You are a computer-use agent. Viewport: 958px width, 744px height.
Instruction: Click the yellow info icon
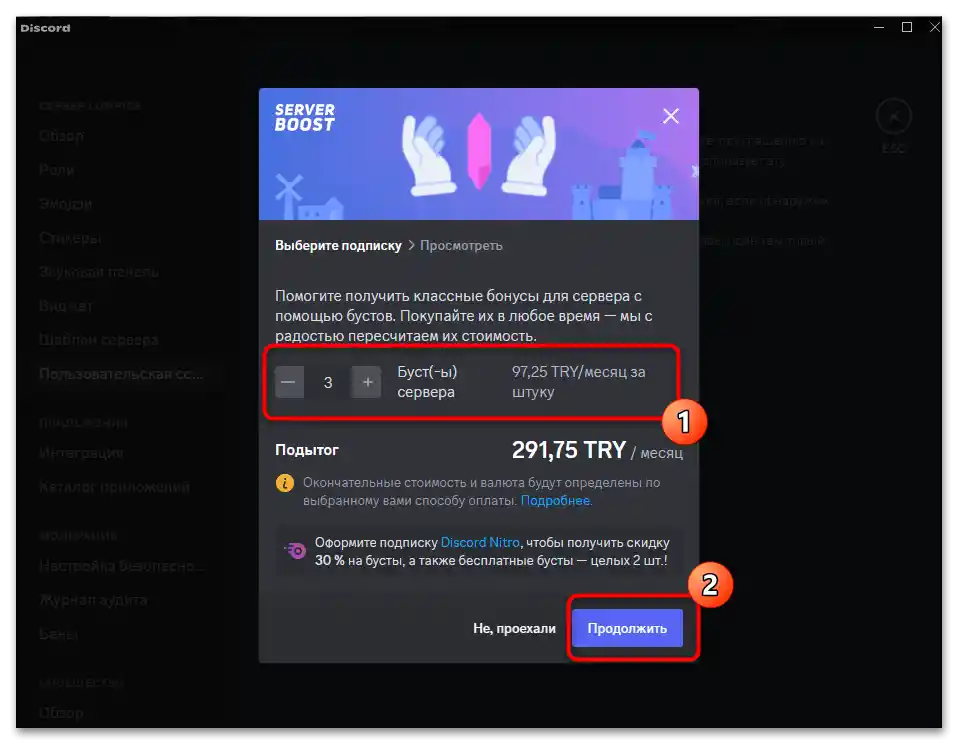[x=285, y=483]
